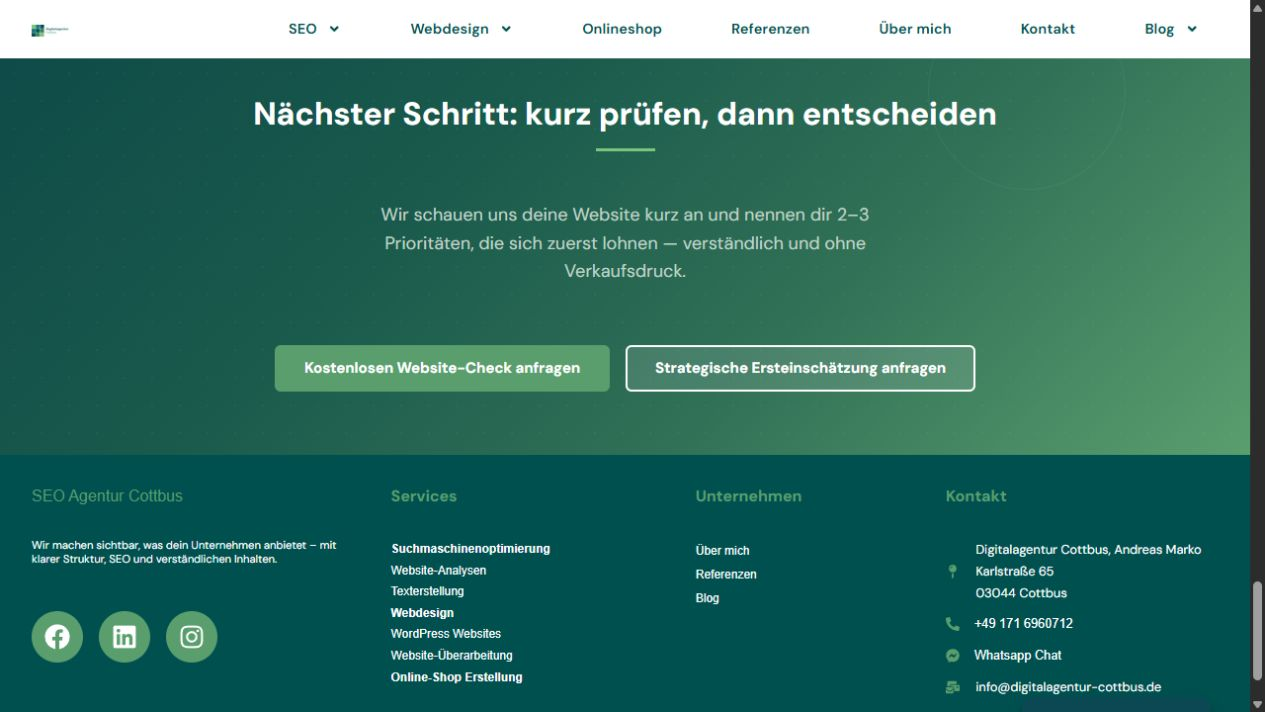Click the SEO Agentur Cottbus footer heading
1265x712 pixels.
coord(107,496)
